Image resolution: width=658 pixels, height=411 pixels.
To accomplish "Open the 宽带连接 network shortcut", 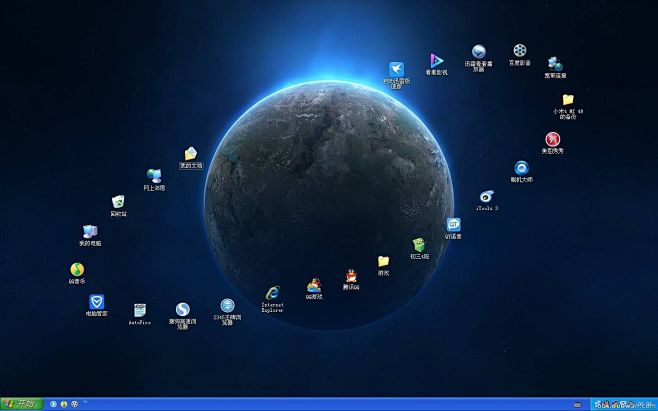I will click(x=555, y=65).
